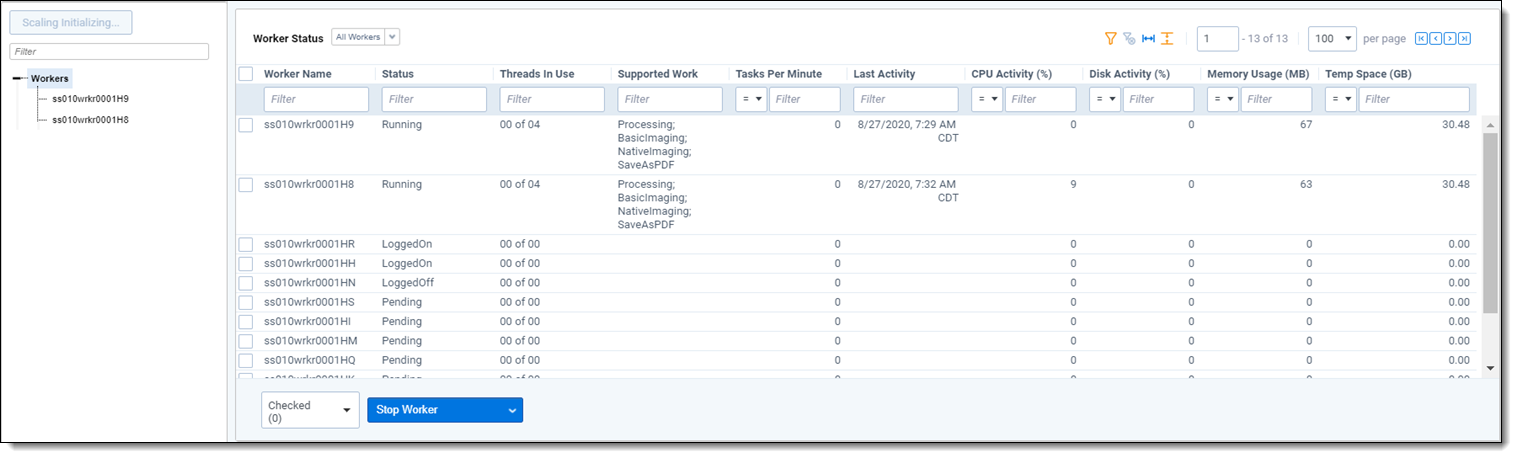
Task: Open the 100 per page dropdown
Action: coord(1332,39)
